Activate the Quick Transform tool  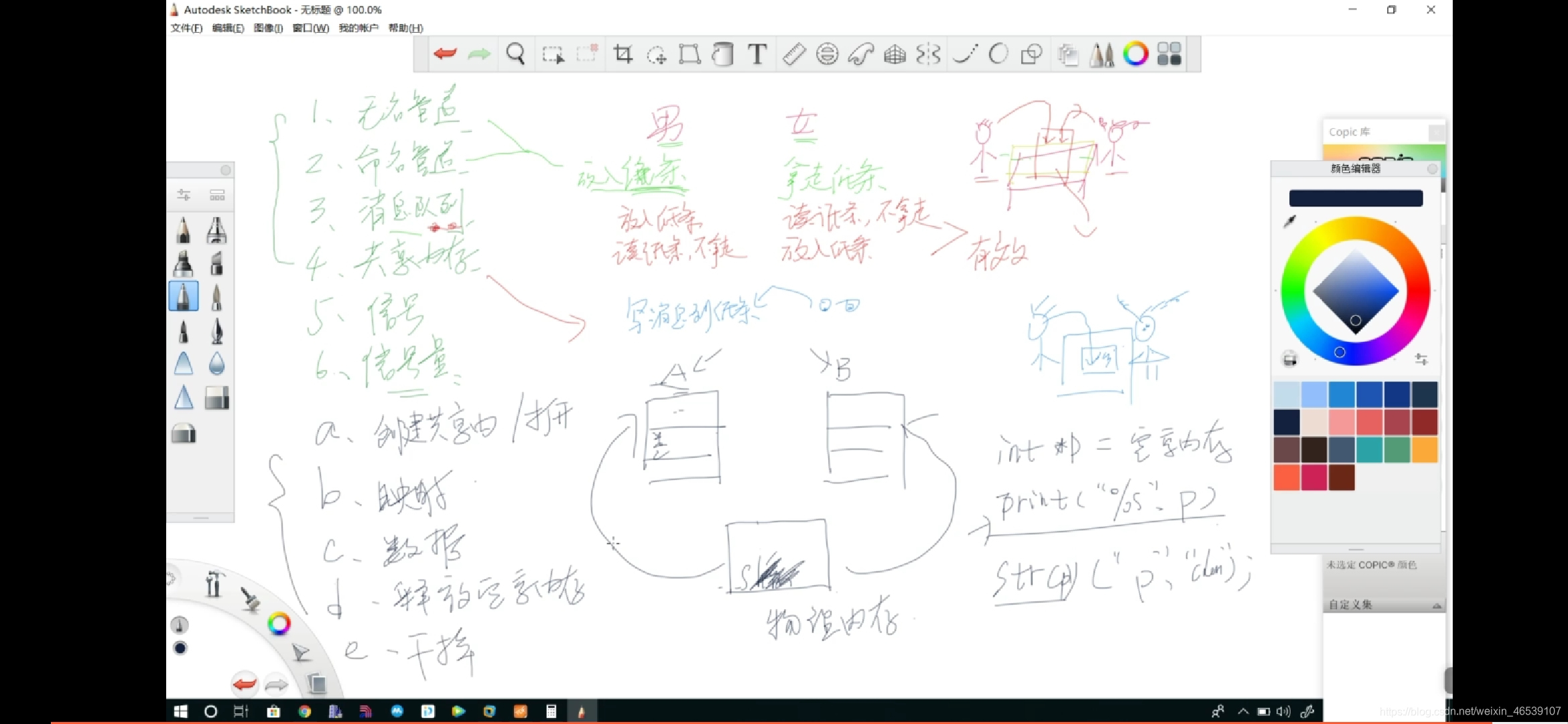point(657,54)
